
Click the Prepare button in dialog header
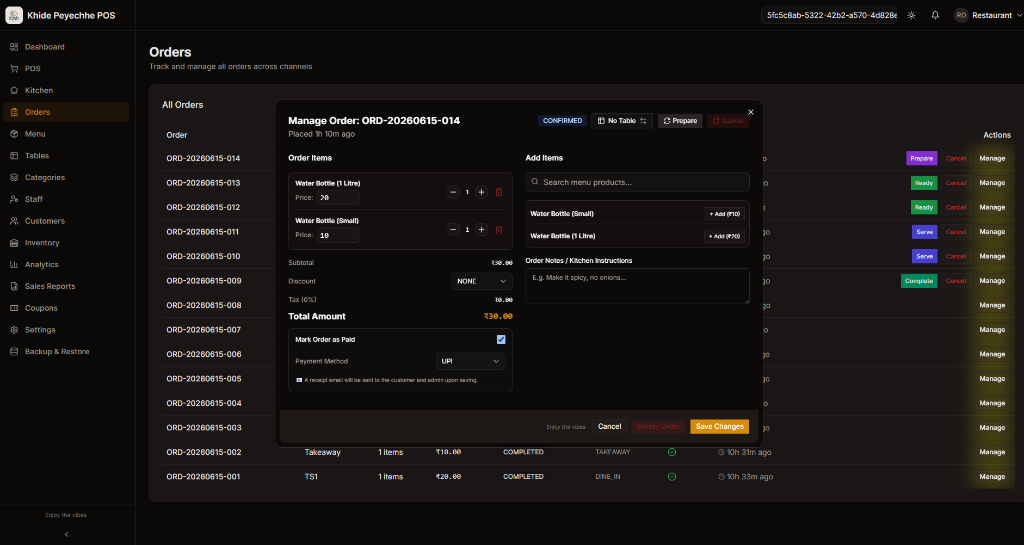[680, 121]
